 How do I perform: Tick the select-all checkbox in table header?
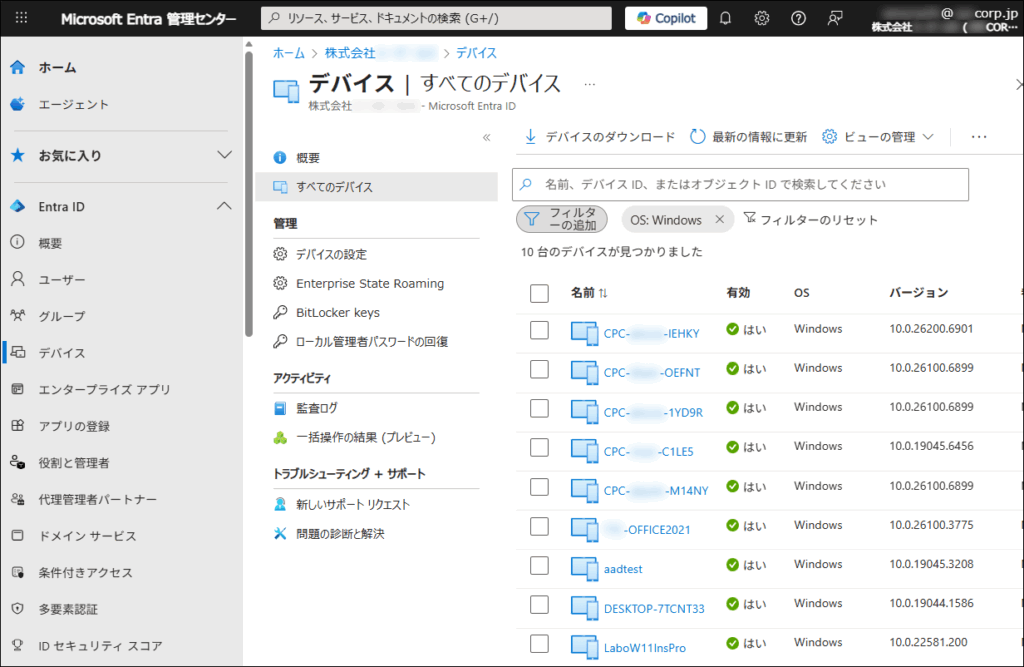540,293
